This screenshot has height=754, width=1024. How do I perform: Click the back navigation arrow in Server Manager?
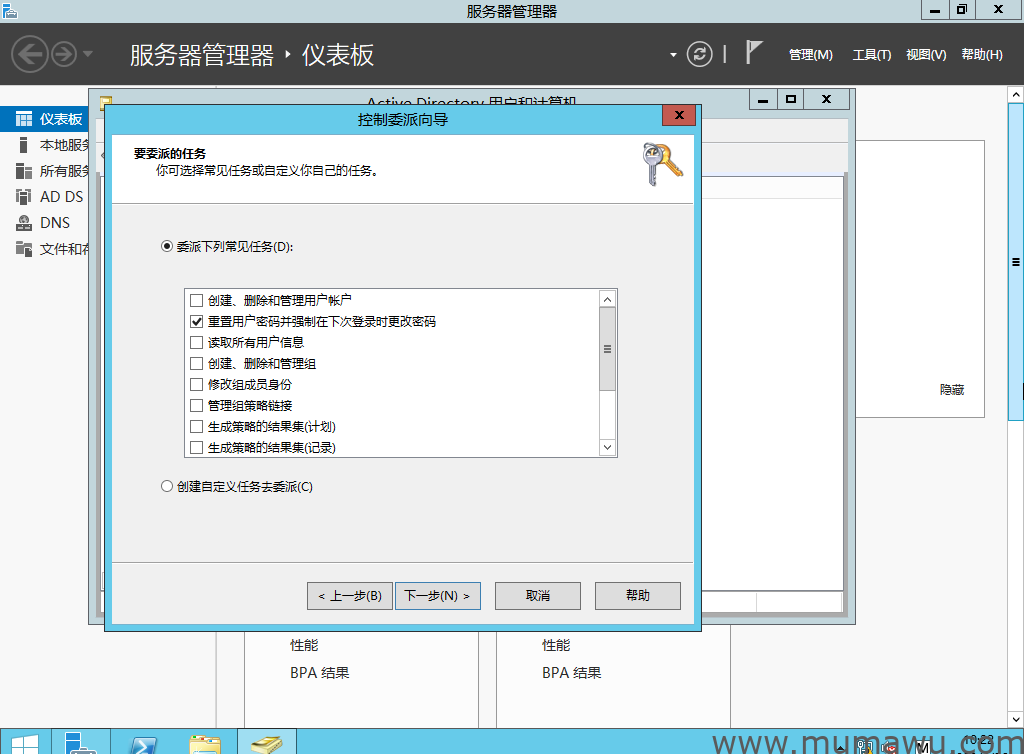(x=30, y=54)
